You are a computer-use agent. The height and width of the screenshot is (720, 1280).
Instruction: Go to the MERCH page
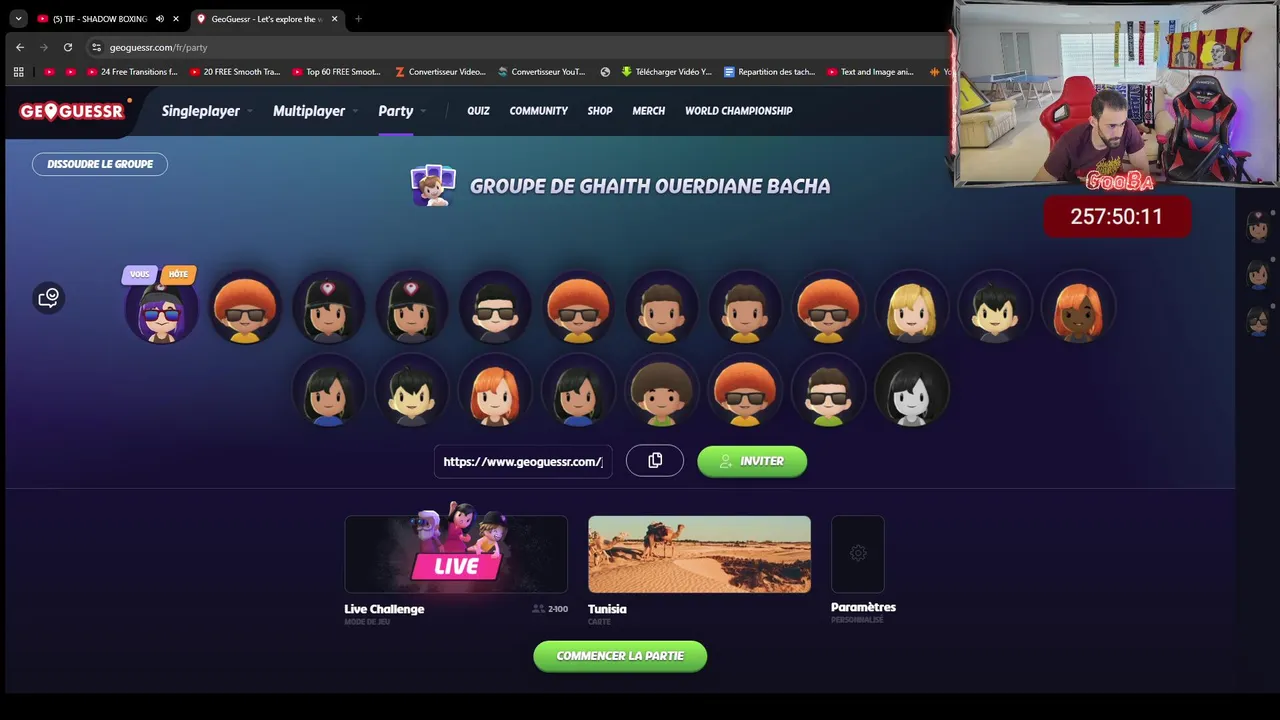648,111
